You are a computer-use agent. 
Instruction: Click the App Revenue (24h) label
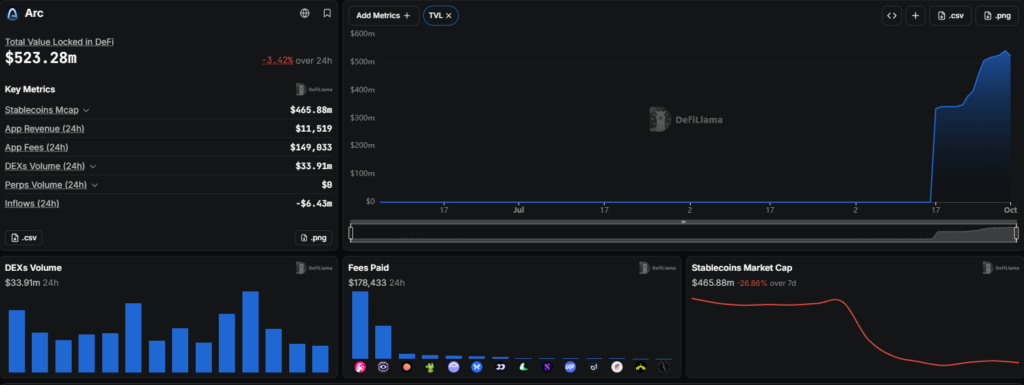point(44,129)
